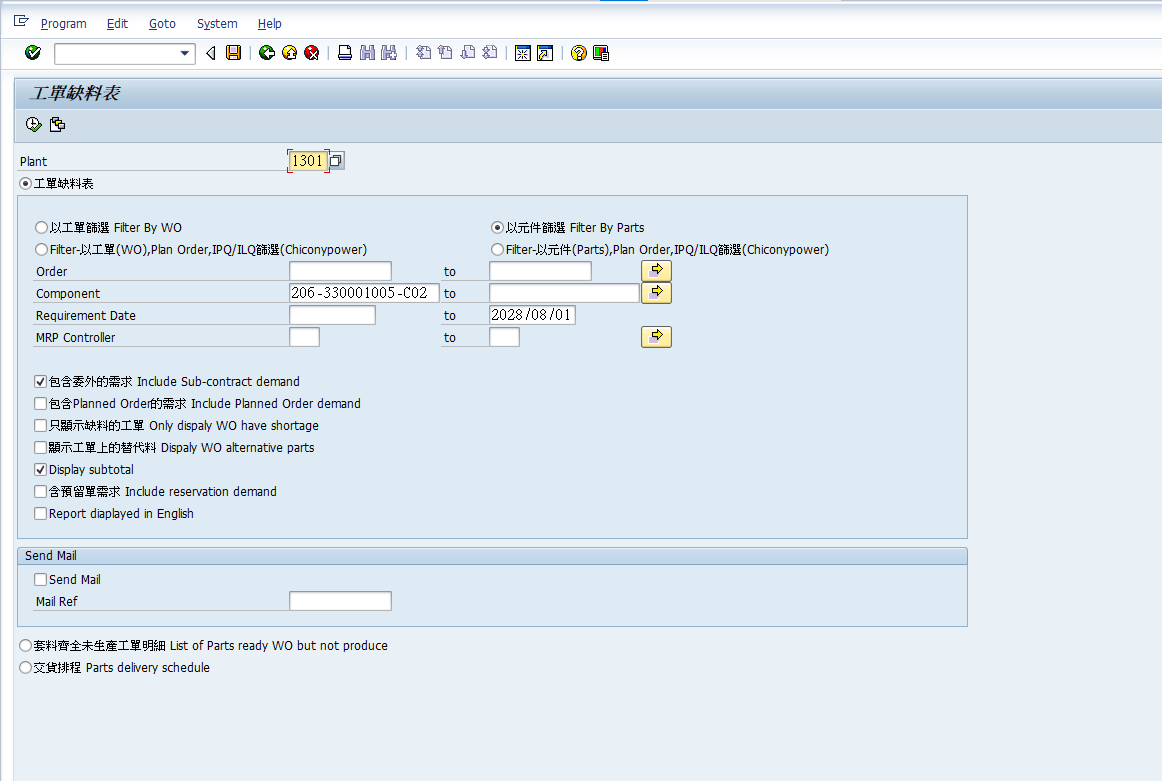Viewport: 1162px width, 781px height.
Task: Click the Customize Local Layout icon
Action: [x=601, y=53]
